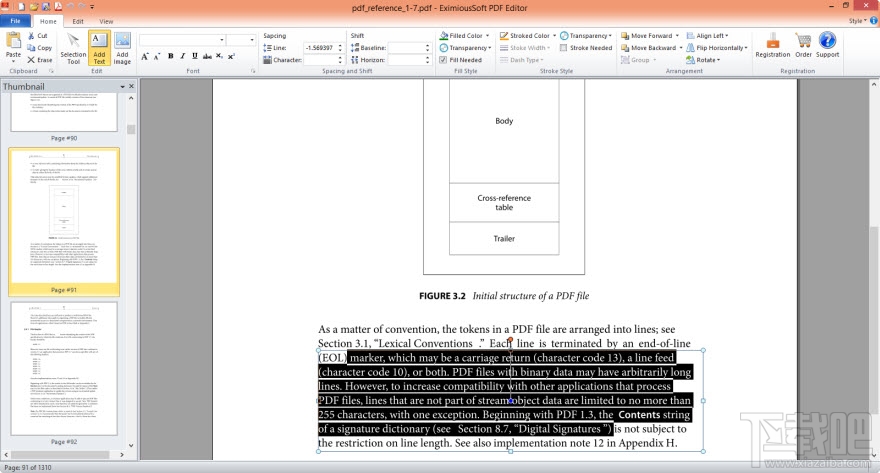The image size is (880, 473).
Task: Create a new document from quick access toolbar
Action: [x=21, y=7]
